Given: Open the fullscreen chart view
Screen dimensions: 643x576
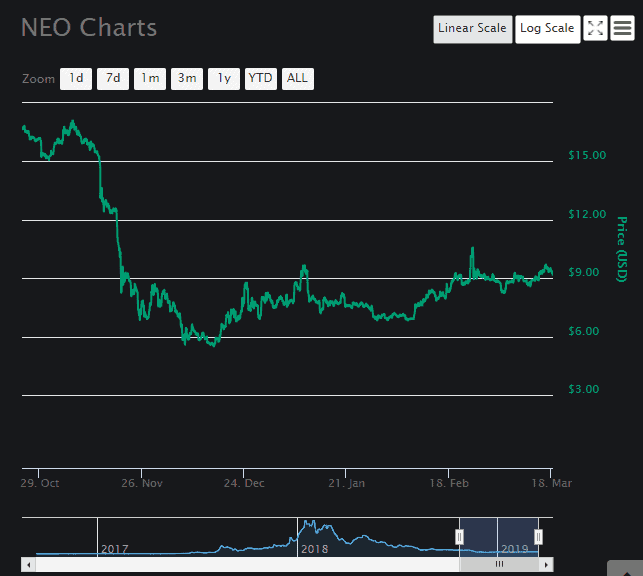Looking at the screenshot, I should click(x=595, y=28).
